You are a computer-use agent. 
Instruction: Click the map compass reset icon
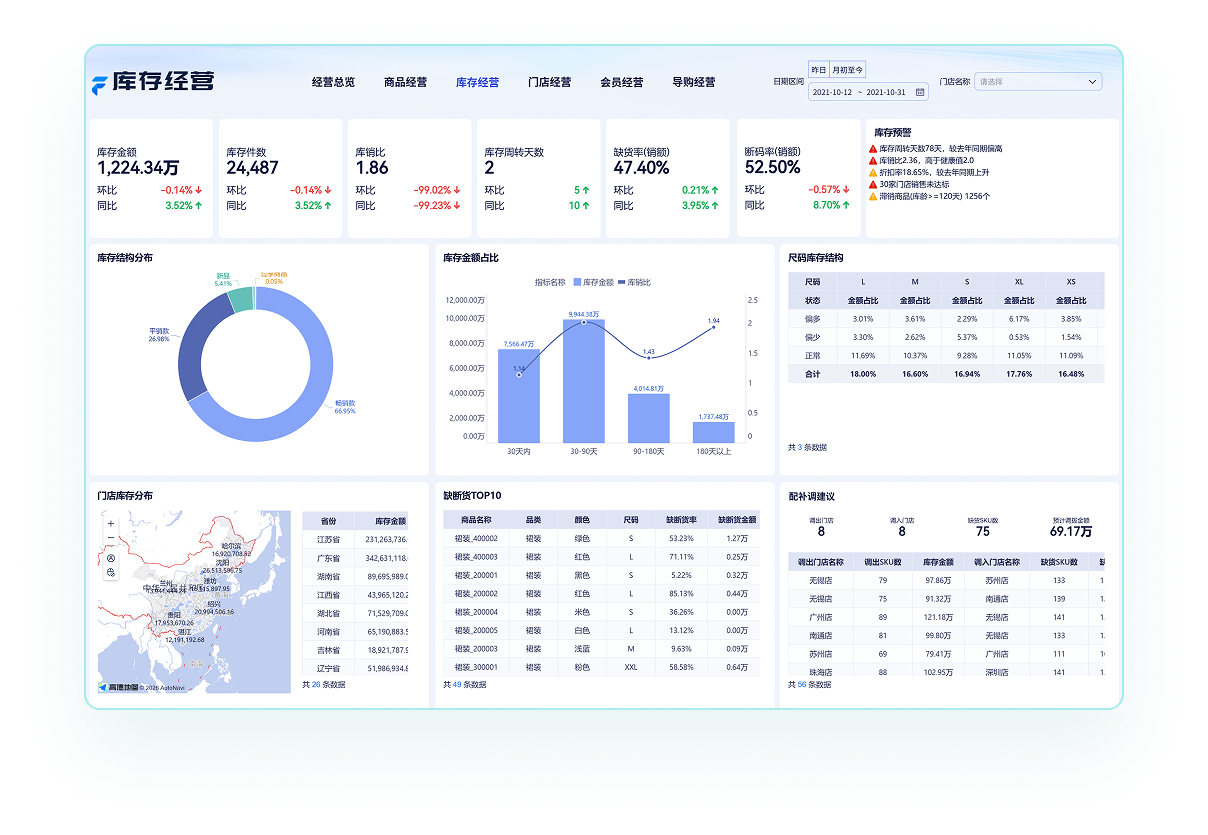coord(111,558)
